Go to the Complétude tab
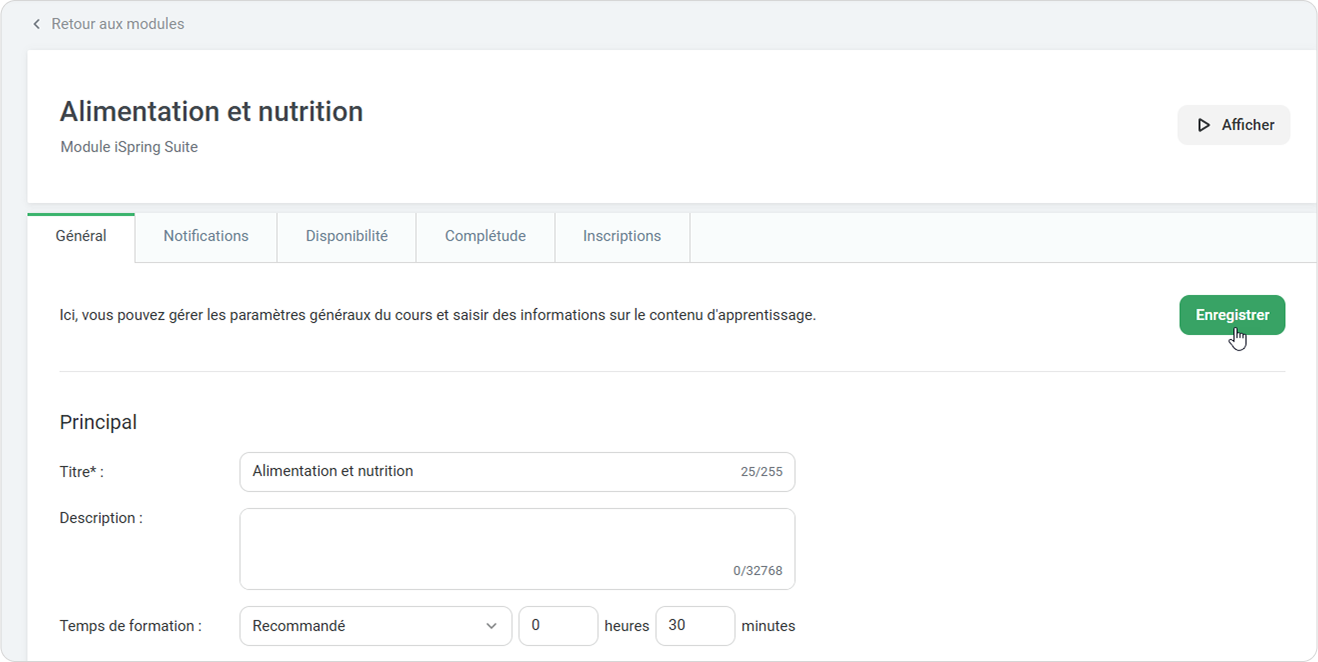 click(485, 237)
